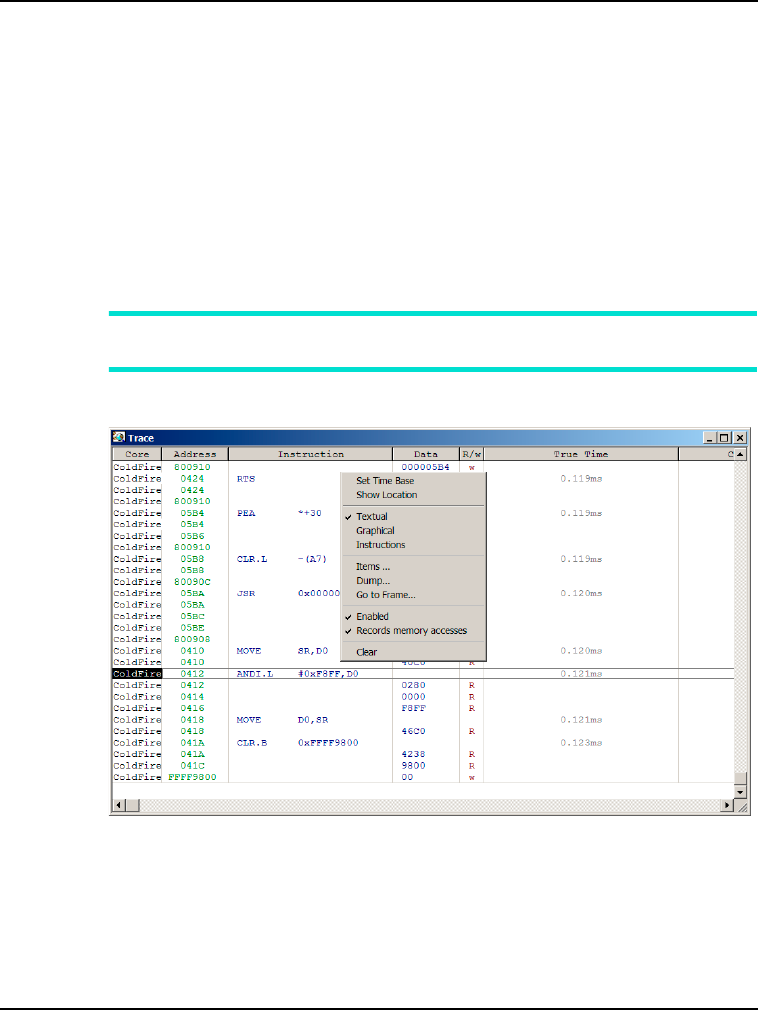Click the horizontal scrollbar thumb
758x1010 pixels.
coord(132,805)
